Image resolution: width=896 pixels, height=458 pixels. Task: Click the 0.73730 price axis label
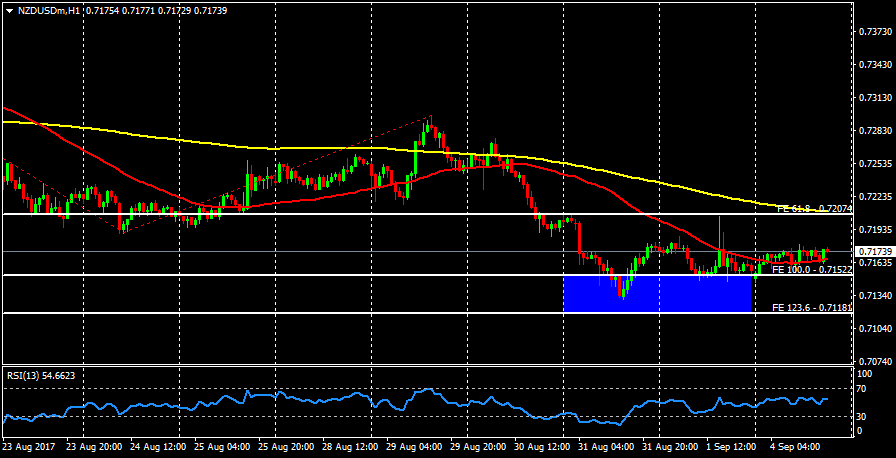(x=875, y=32)
